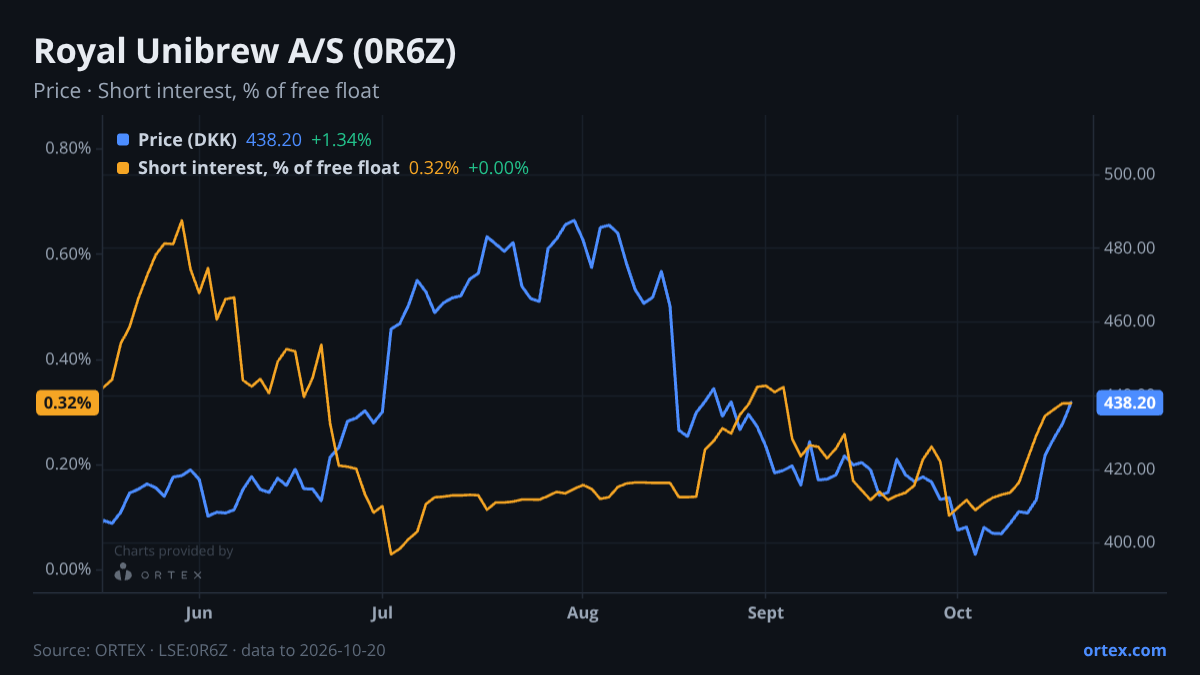
Task: Click the +1.34% price change value
Action: 341,140
